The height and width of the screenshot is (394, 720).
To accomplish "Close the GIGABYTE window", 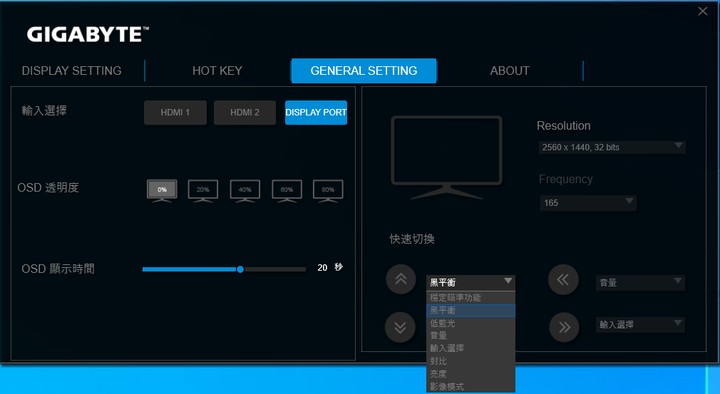I will 703,11.
